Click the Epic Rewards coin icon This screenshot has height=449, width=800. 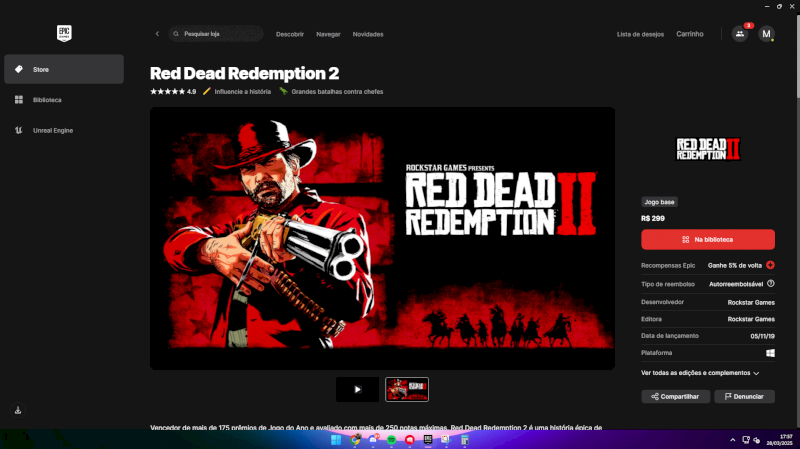[770, 265]
